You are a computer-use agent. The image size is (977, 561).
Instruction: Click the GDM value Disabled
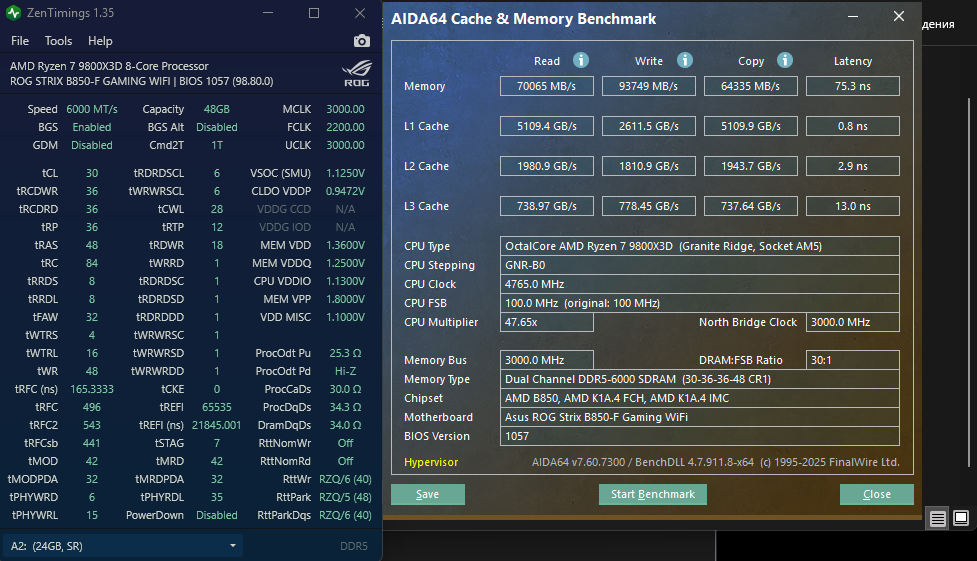(x=92, y=145)
